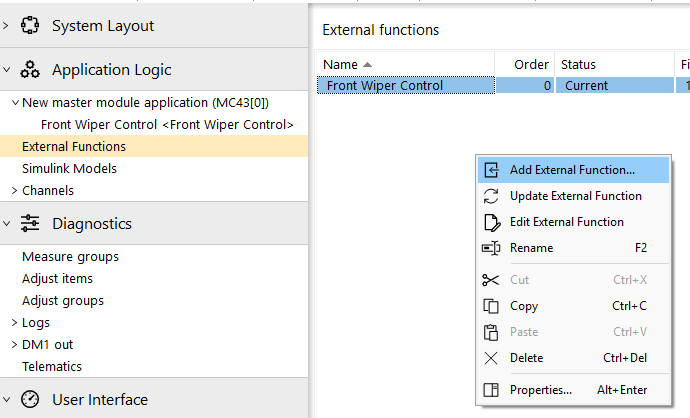This screenshot has height=418, width=690.
Task: Click the Edit External Function pencil icon
Action: [x=491, y=222]
